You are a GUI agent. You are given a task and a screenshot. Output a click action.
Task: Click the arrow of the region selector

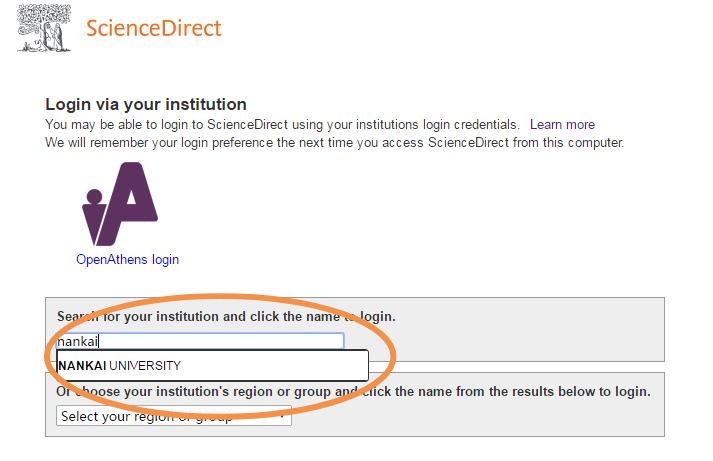click(x=283, y=416)
